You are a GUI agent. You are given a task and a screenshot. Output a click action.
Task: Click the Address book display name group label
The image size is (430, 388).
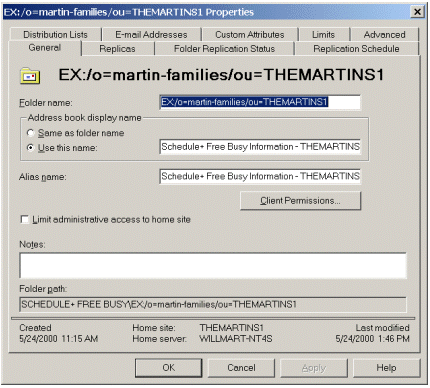(x=85, y=118)
